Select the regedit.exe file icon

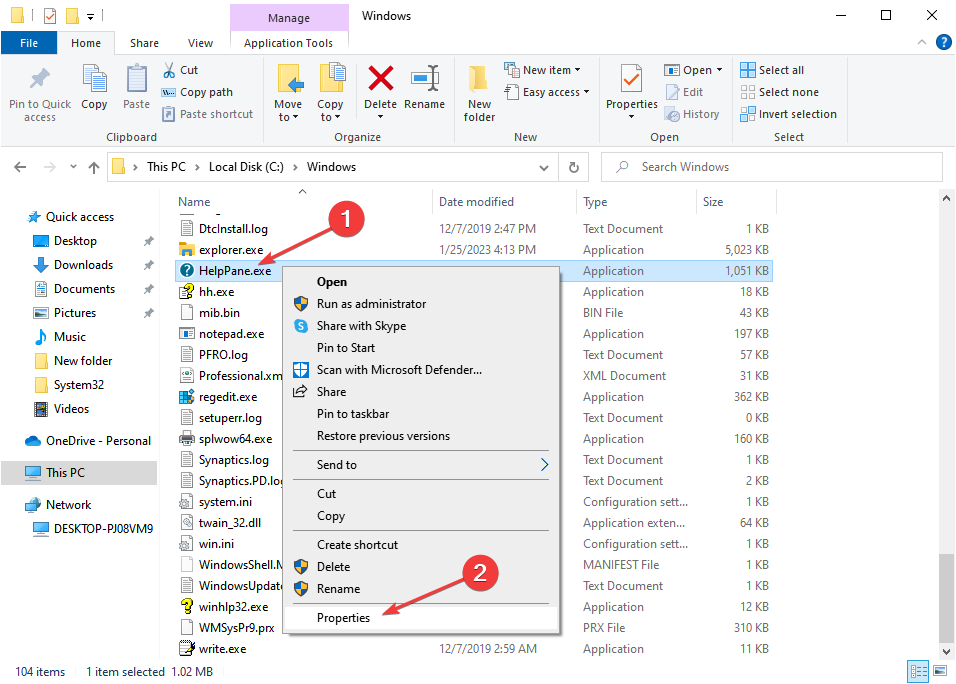pos(187,397)
